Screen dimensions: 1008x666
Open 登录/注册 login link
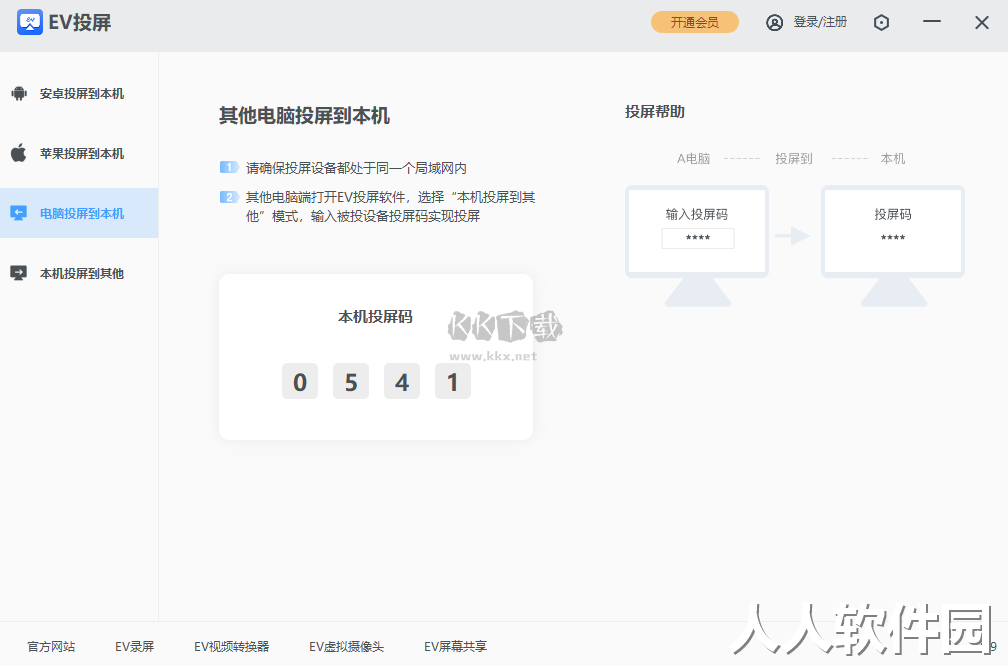[x=820, y=22]
